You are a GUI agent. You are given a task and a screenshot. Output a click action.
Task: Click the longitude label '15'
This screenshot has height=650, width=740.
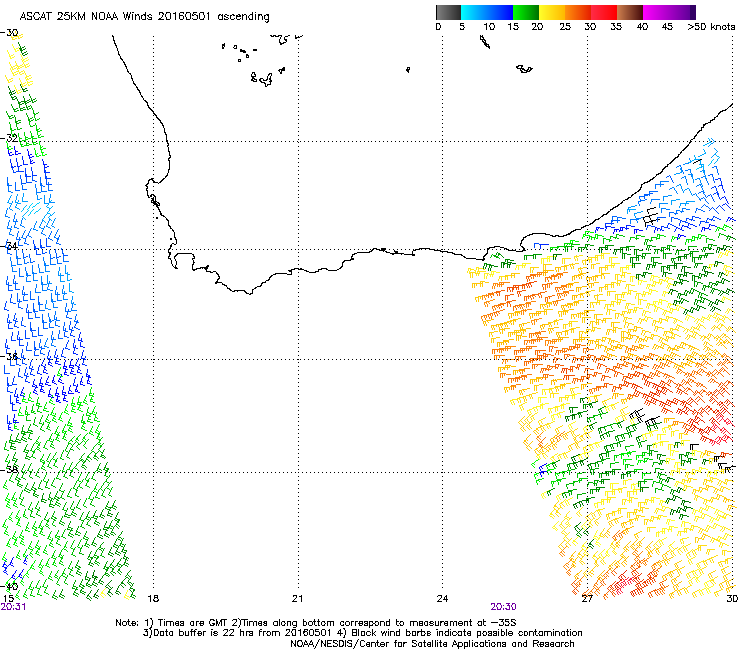tap(8, 598)
